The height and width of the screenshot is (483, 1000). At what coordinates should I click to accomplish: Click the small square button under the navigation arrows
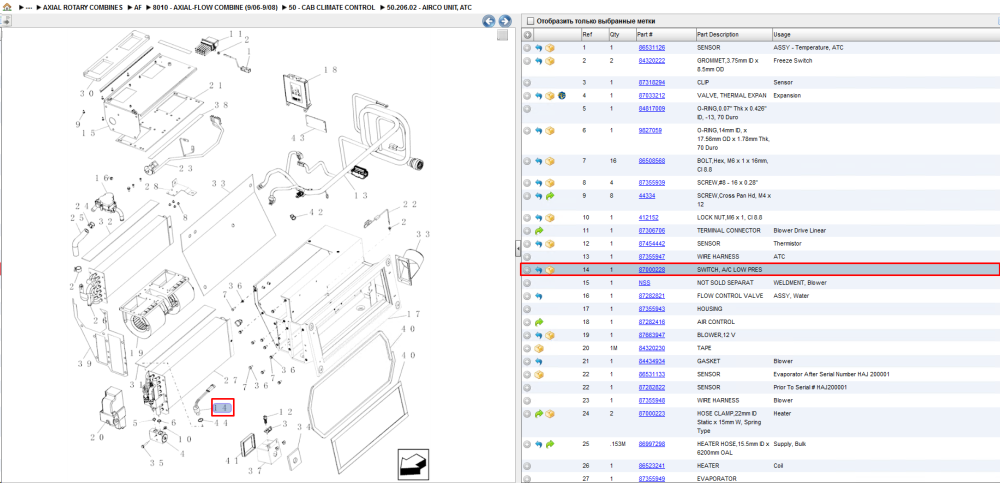(503, 35)
